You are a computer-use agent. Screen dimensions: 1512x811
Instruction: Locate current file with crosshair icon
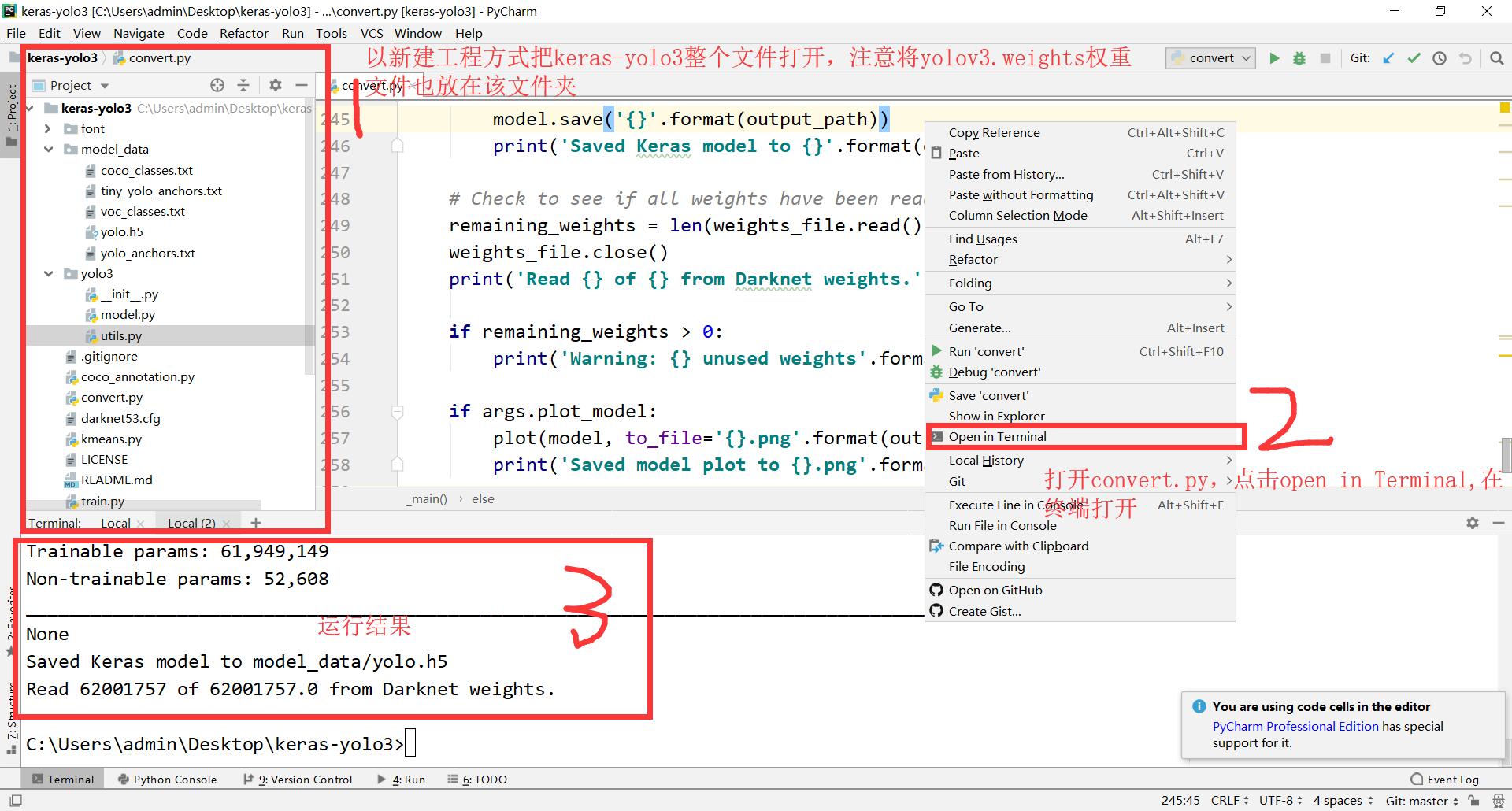click(x=217, y=85)
